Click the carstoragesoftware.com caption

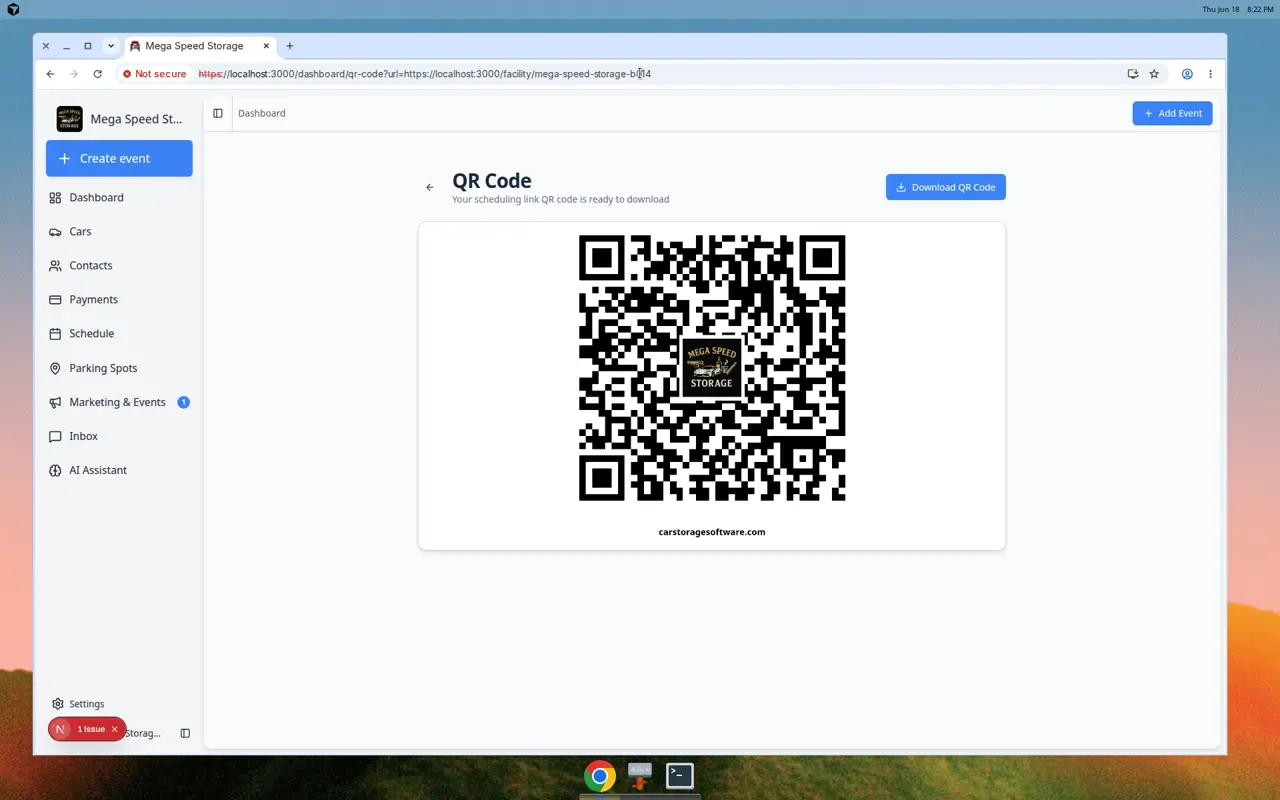(x=712, y=532)
